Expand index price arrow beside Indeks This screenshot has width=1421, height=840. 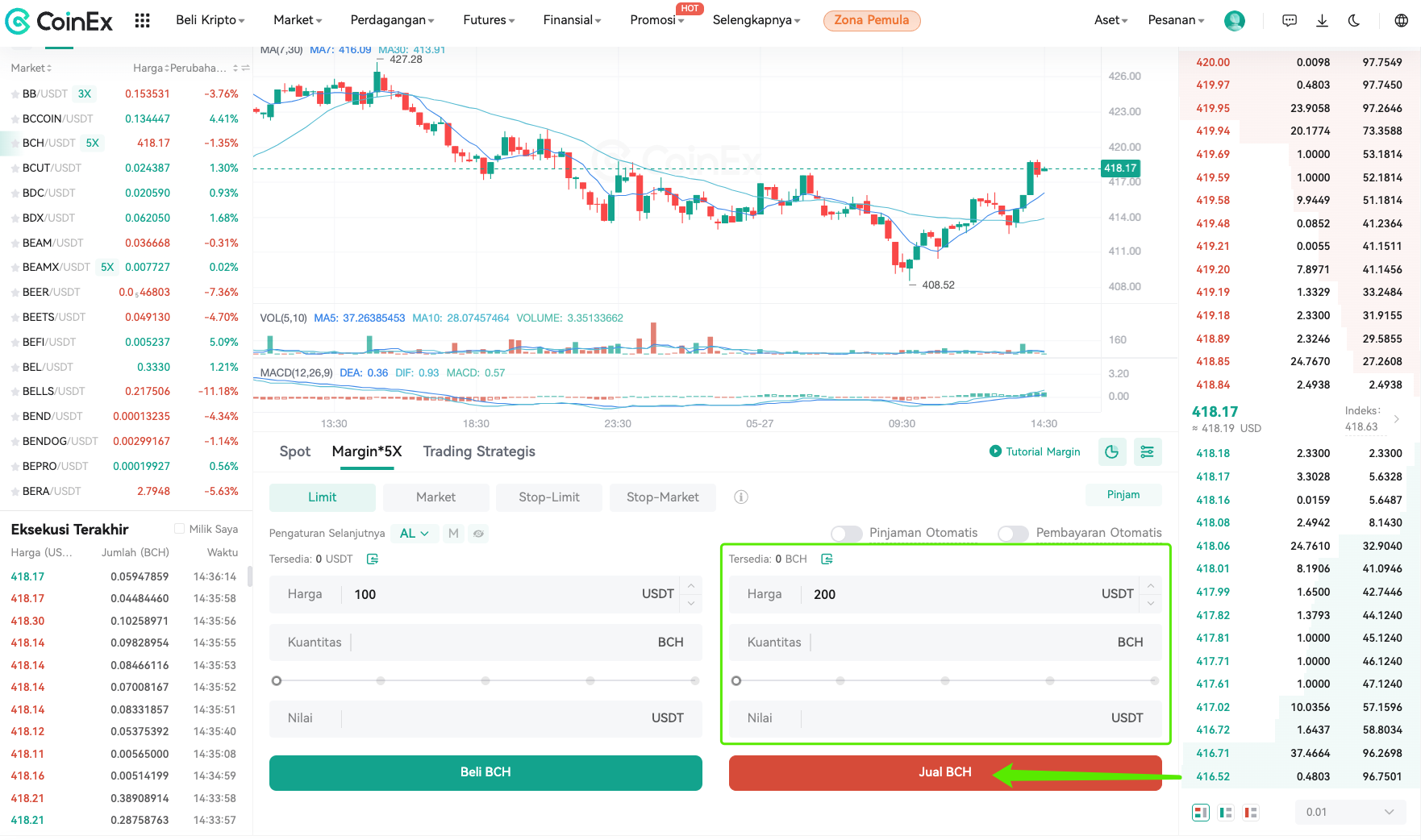click(x=1397, y=419)
